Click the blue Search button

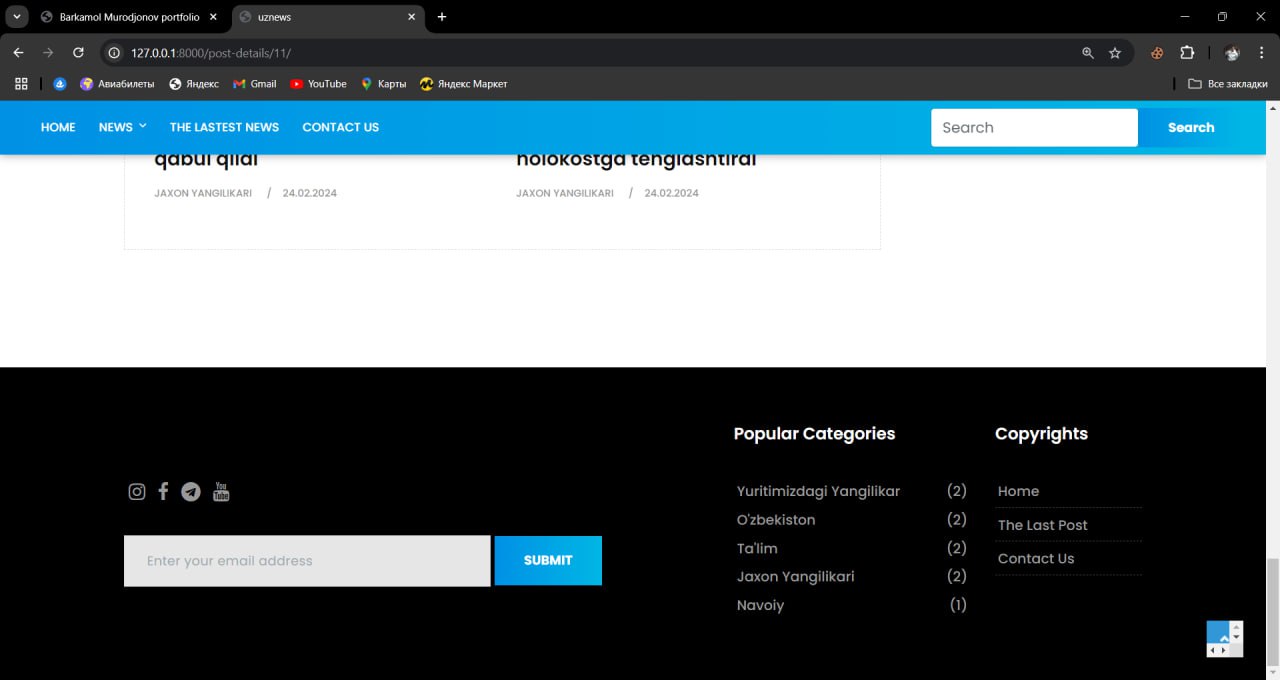click(1191, 127)
